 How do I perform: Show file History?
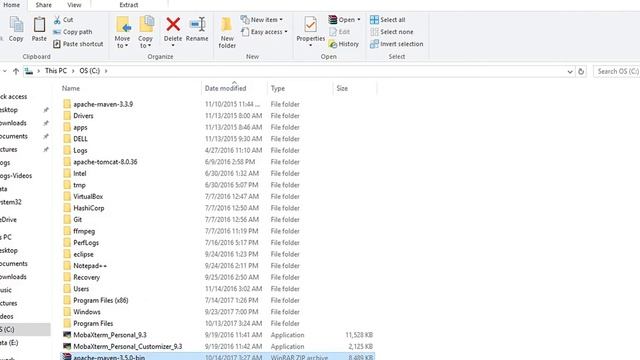click(344, 44)
